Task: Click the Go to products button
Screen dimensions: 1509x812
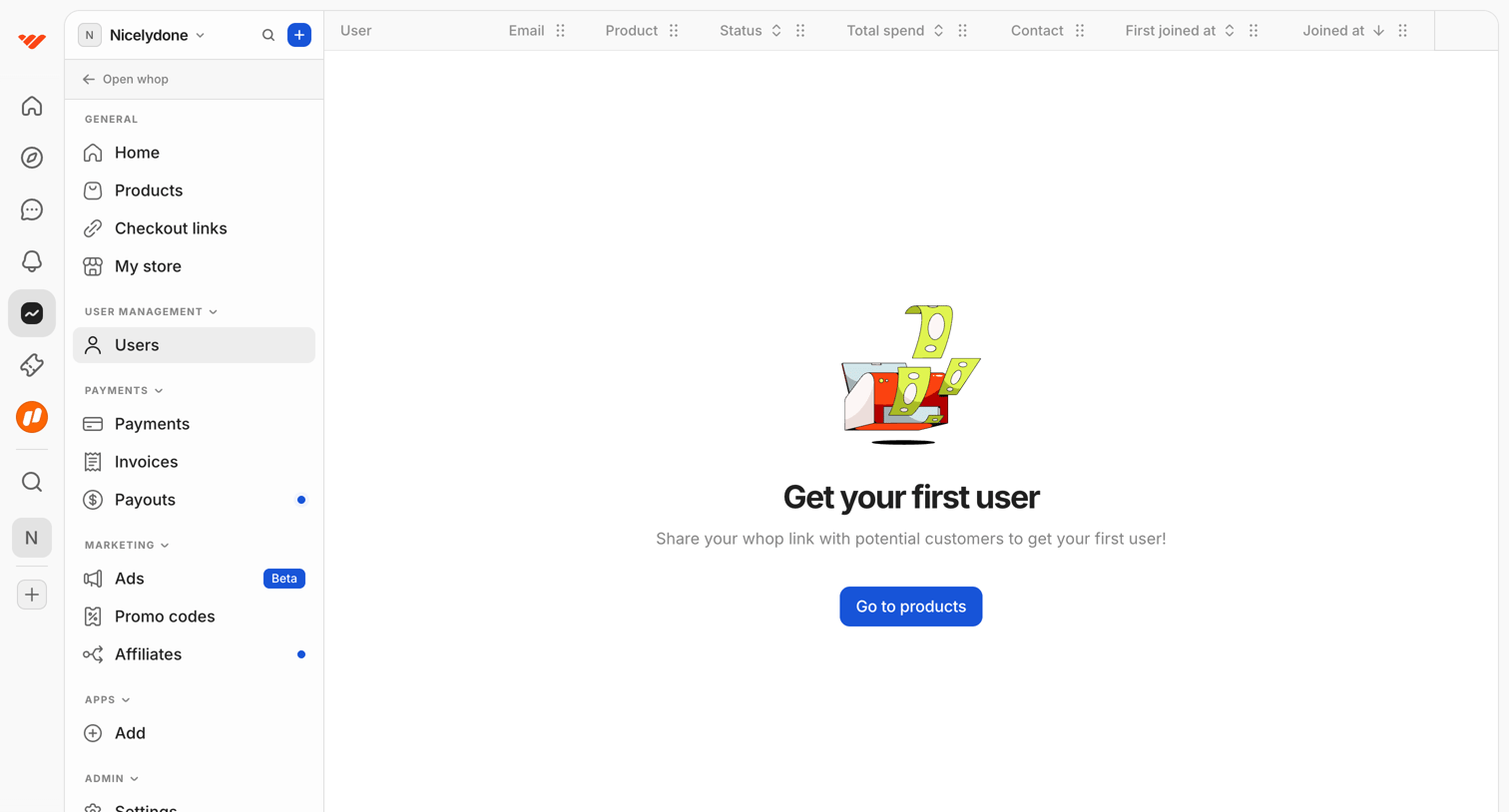Action: pos(910,607)
